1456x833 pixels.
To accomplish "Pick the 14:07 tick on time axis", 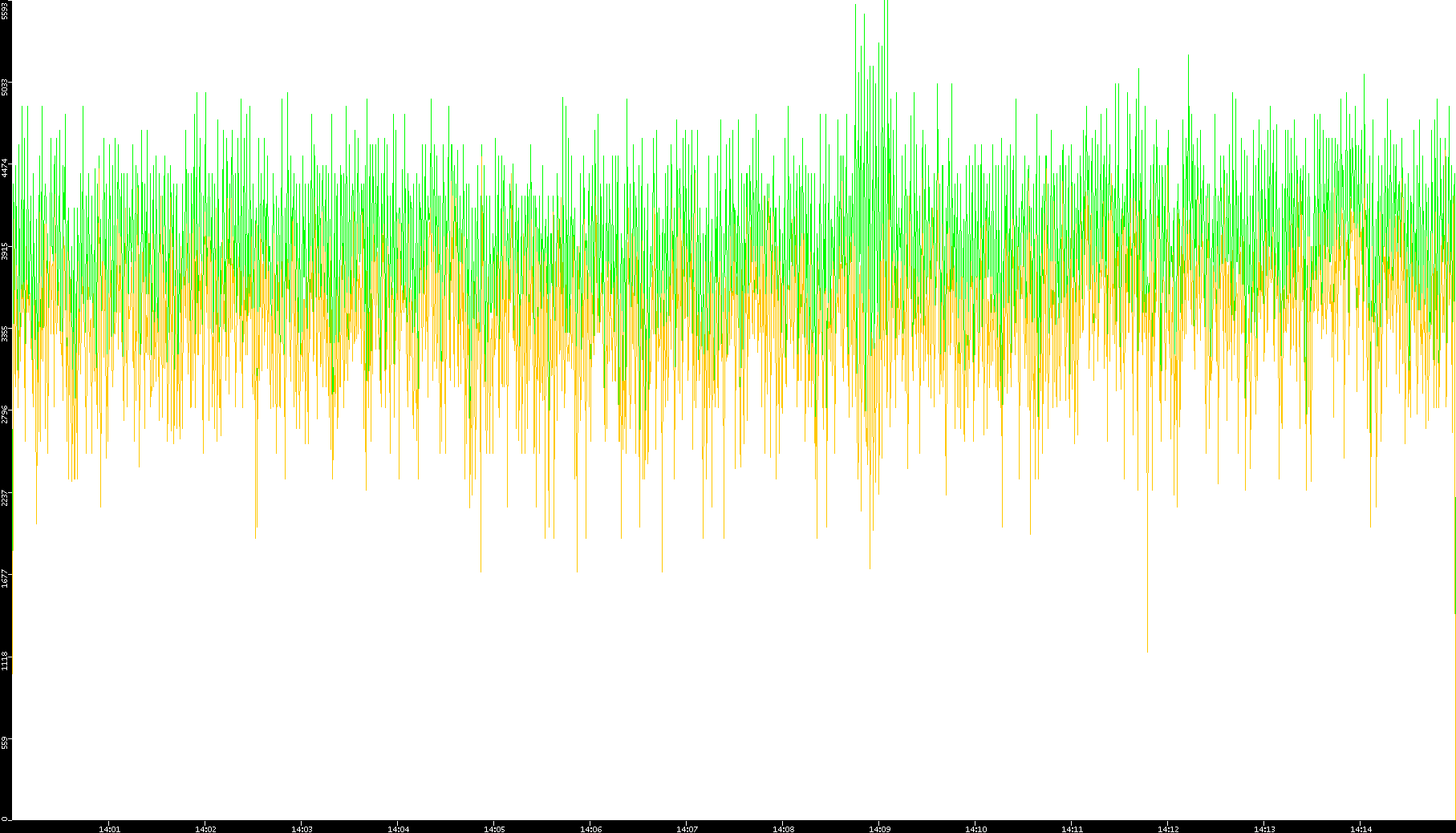I will pos(687,828).
